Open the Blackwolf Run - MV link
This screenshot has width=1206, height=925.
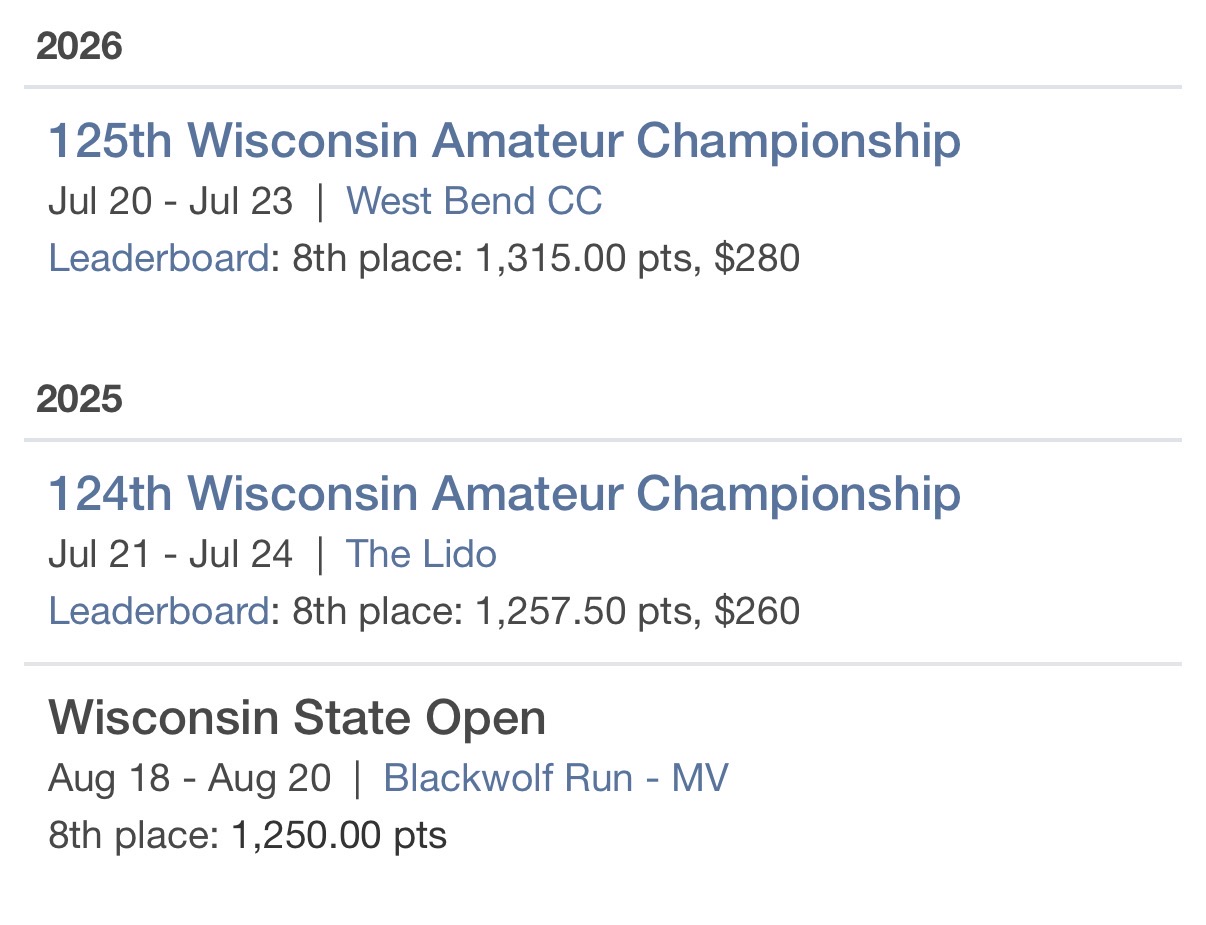(556, 778)
